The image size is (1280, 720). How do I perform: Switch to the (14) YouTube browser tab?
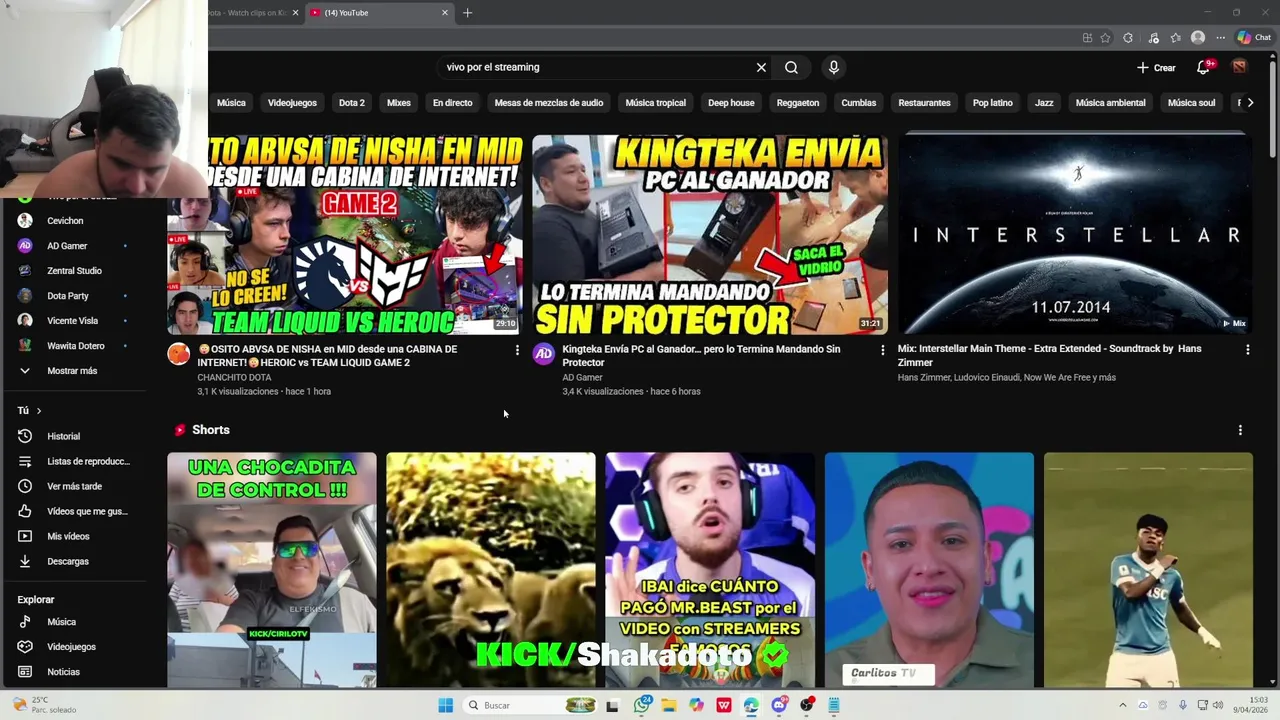[378, 13]
